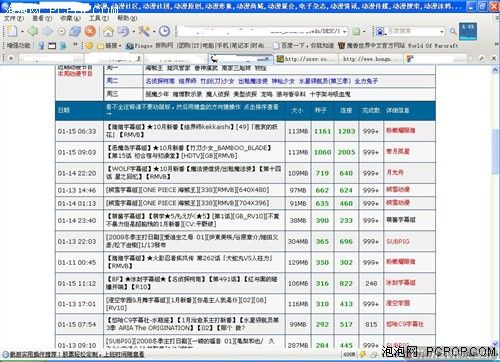
Task: Open the BAMBOO_BLADE torrent entry
Action: pos(189,152)
